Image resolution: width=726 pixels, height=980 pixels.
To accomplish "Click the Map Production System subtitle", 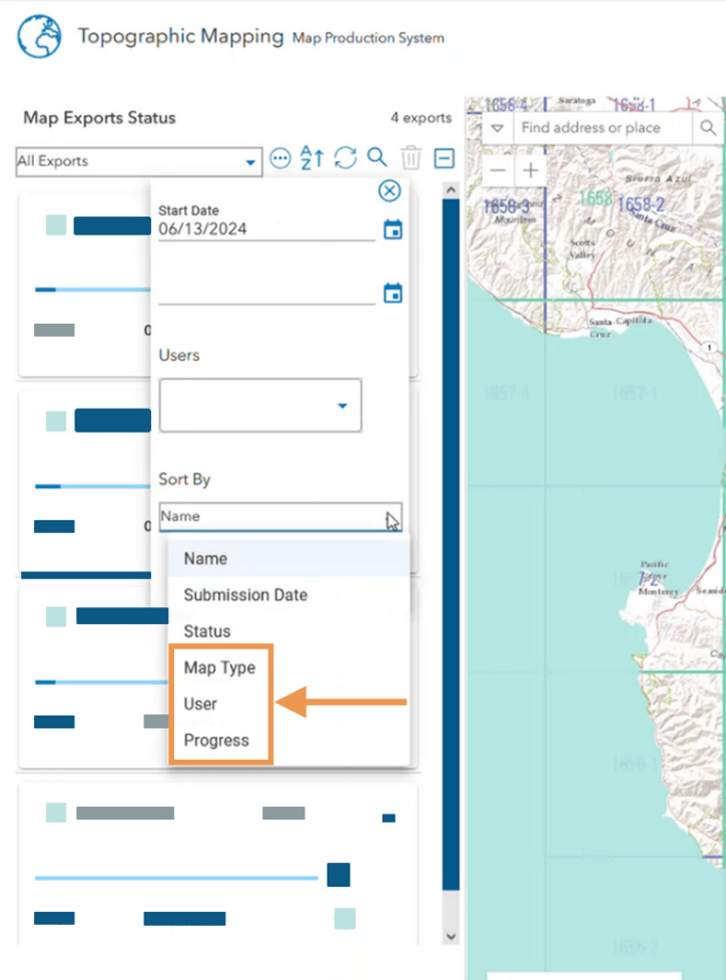I will coord(368,38).
